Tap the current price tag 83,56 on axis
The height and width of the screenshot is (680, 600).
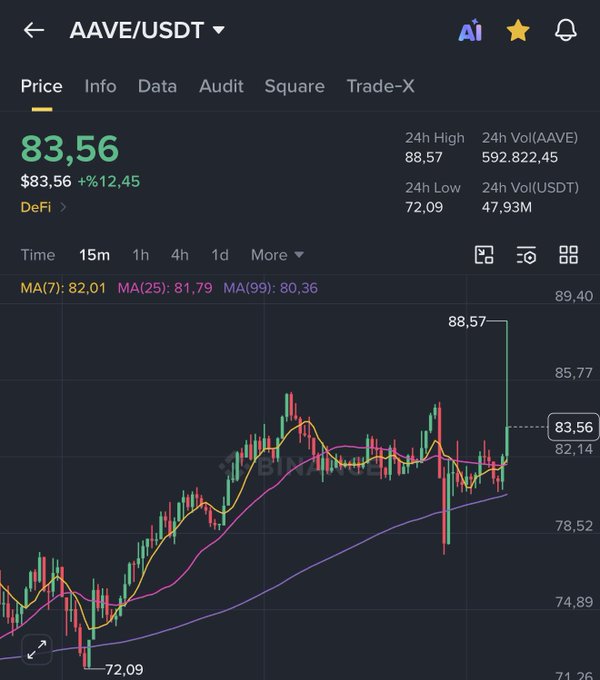(x=574, y=427)
